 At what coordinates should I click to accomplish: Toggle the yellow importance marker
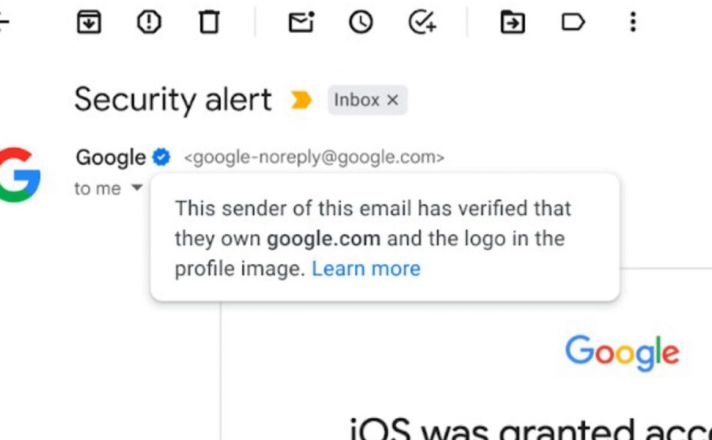pos(301,100)
